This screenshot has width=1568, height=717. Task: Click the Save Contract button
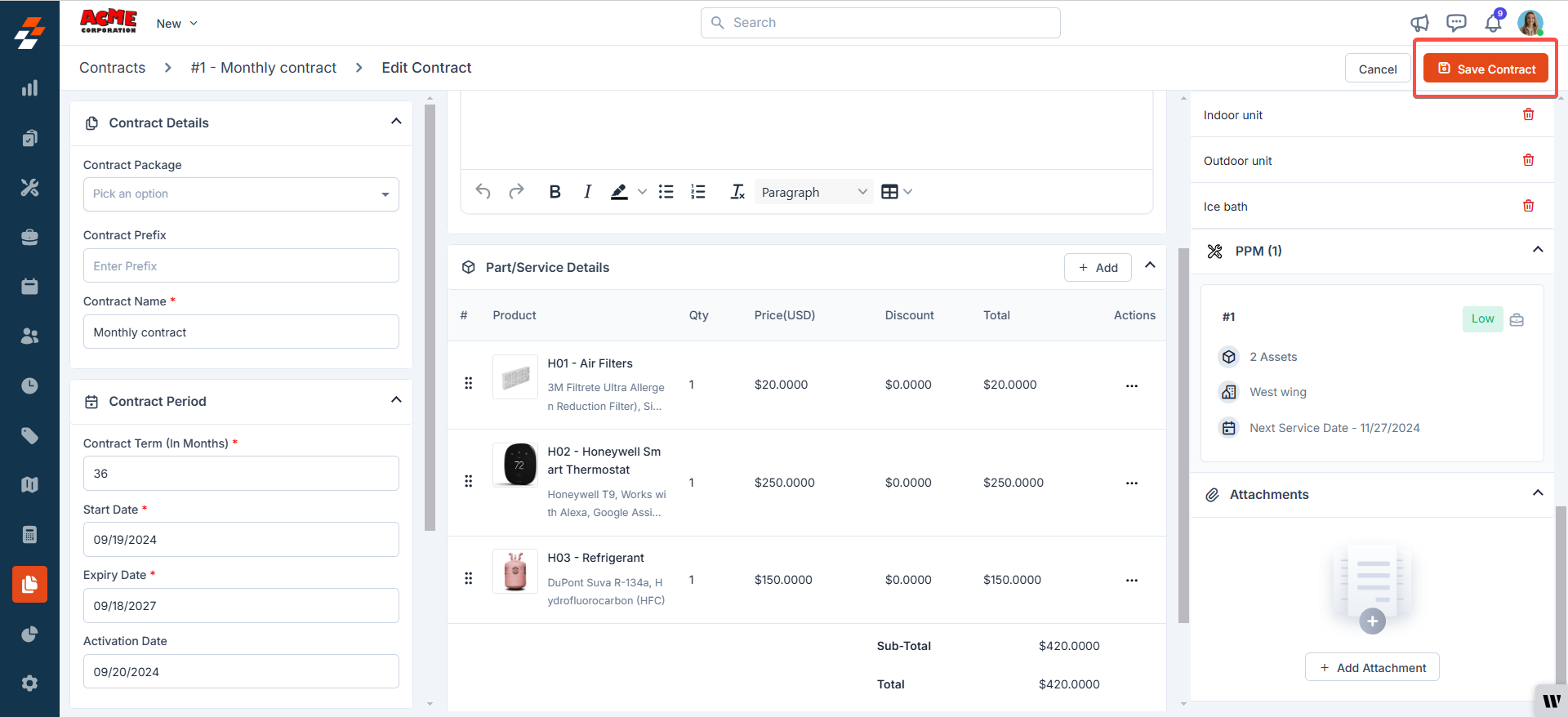click(x=1486, y=69)
